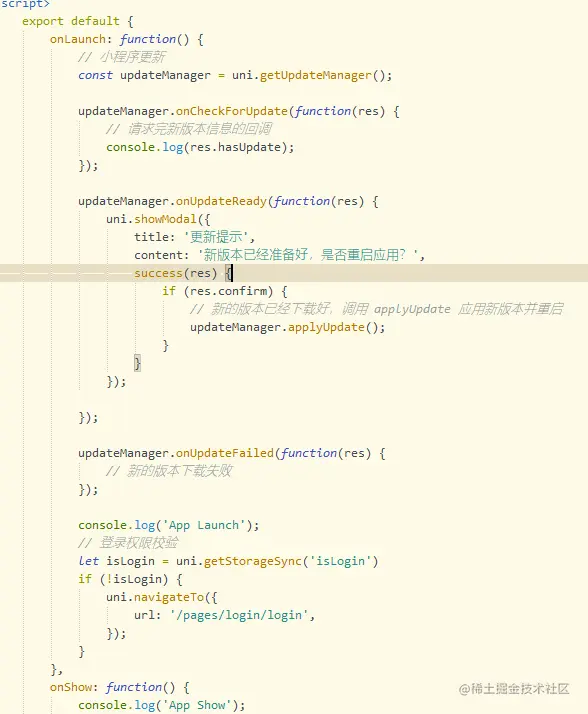This screenshot has width=588, height=714.
Task: Click the 'export default' keywords
Action: (x=71, y=21)
